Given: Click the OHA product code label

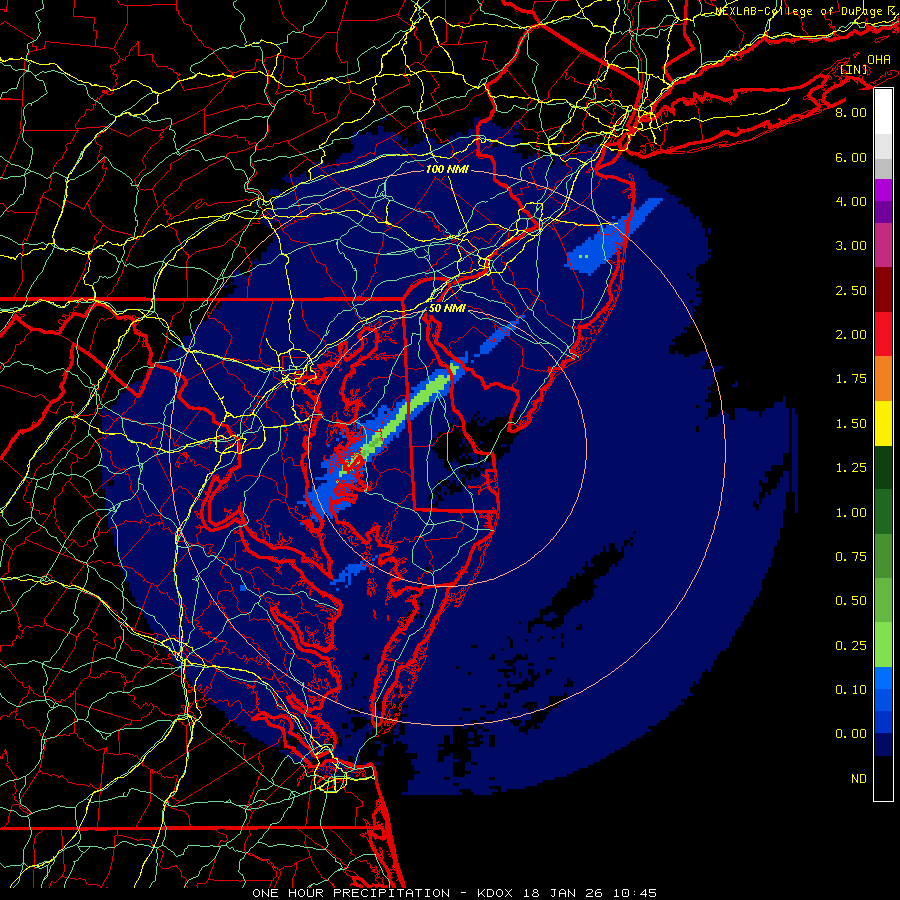Looking at the screenshot, I should point(879,60).
